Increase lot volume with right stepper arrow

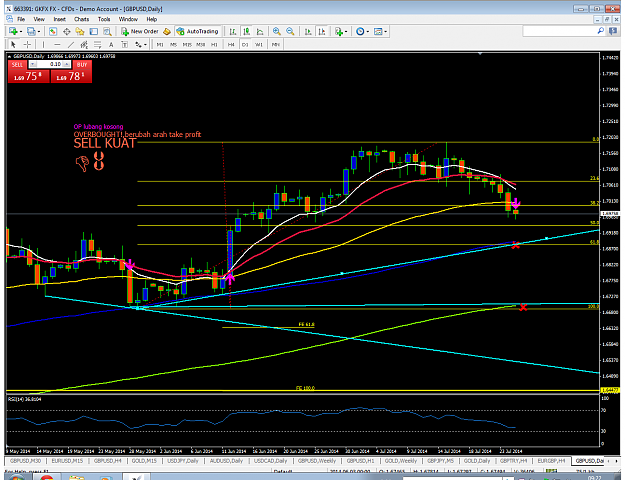point(67,64)
